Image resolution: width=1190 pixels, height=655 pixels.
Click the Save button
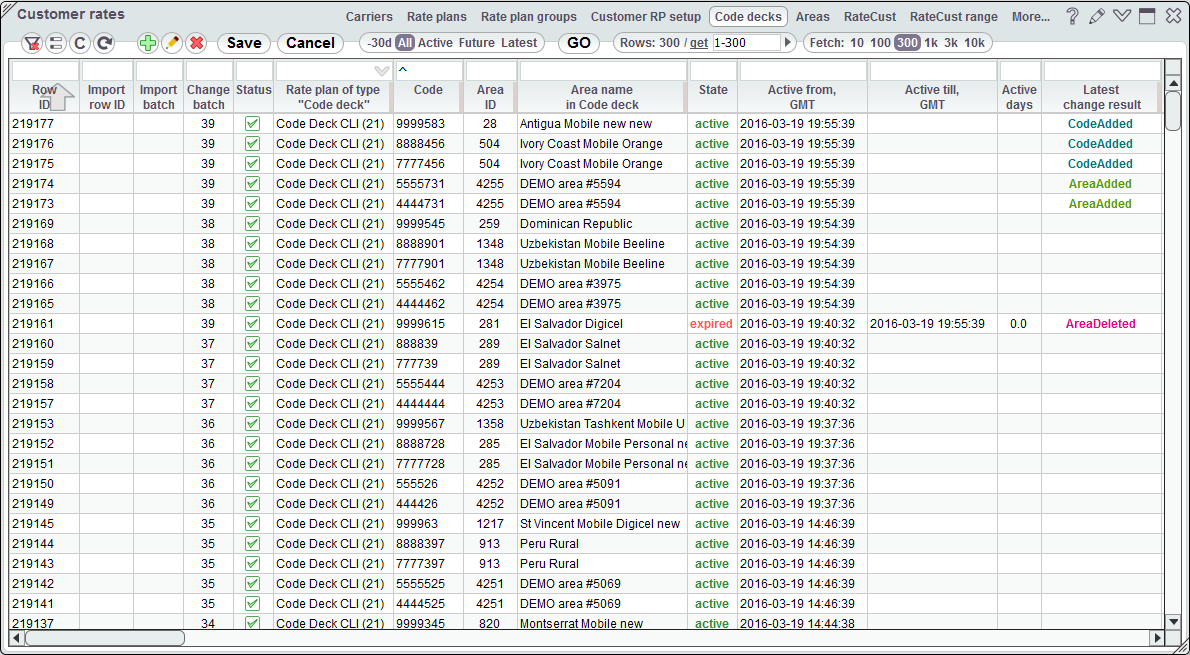tap(243, 43)
